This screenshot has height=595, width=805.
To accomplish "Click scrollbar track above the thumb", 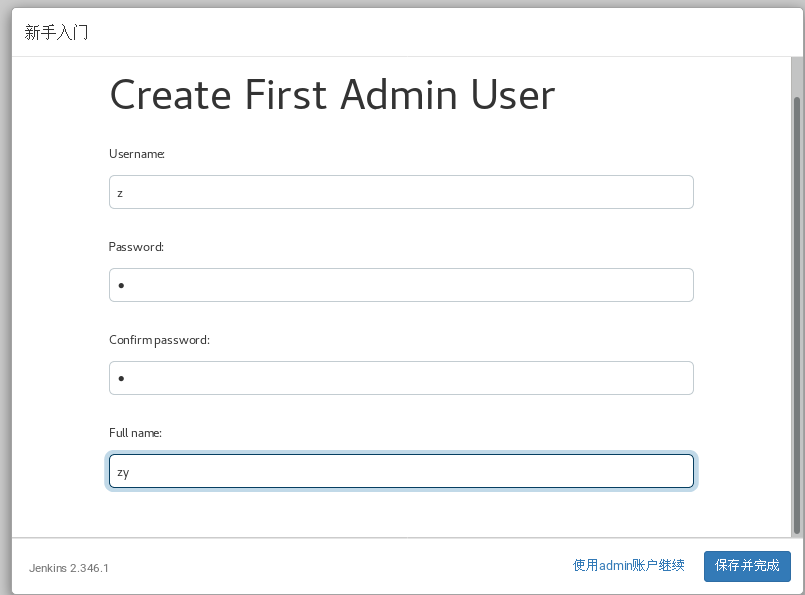I will [x=796, y=78].
